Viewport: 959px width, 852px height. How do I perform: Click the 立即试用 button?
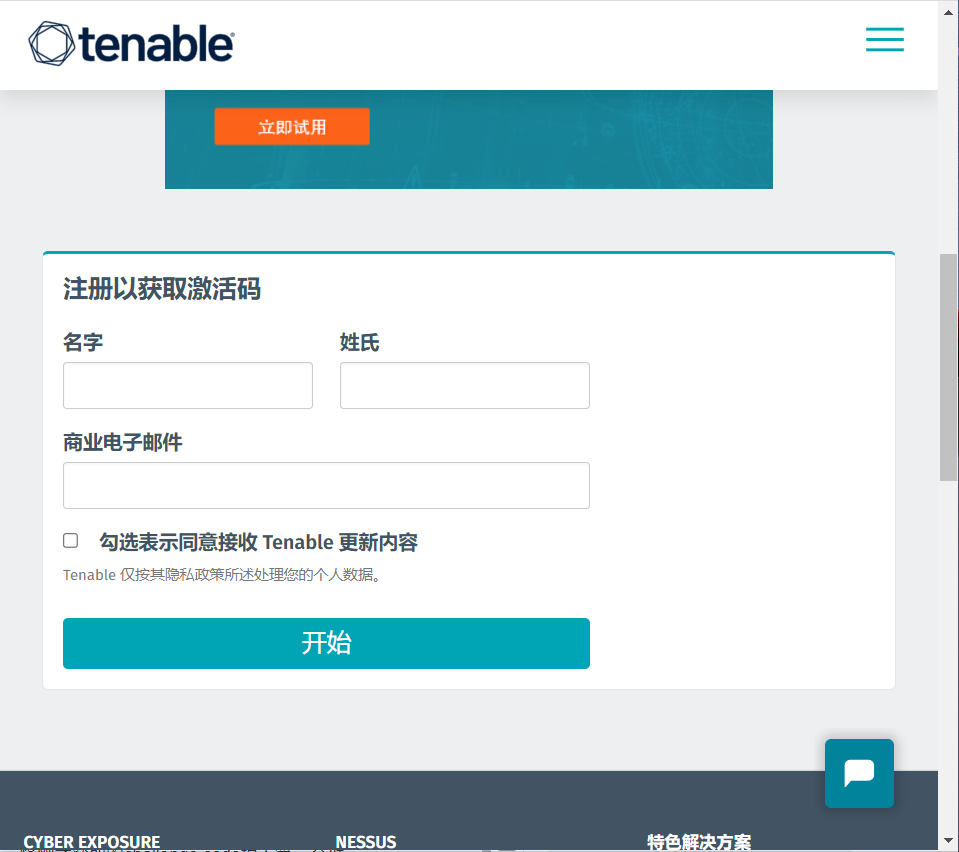tap(291, 126)
